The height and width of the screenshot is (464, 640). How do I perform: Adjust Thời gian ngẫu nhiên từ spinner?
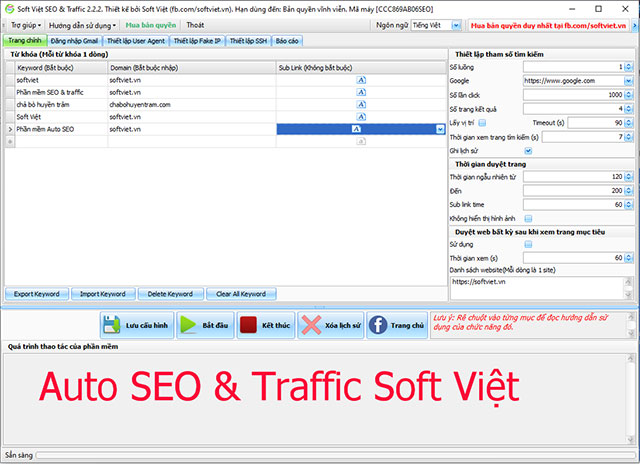pos(629,177)
